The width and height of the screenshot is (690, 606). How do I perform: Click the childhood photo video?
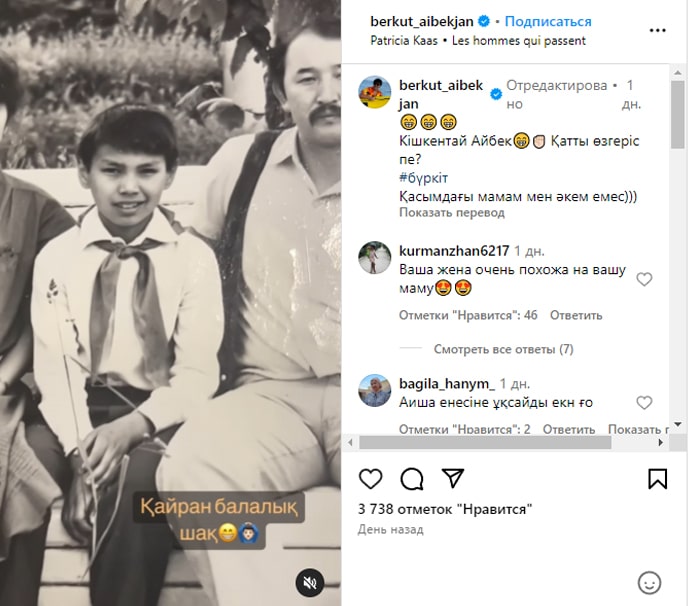[170, 300]
